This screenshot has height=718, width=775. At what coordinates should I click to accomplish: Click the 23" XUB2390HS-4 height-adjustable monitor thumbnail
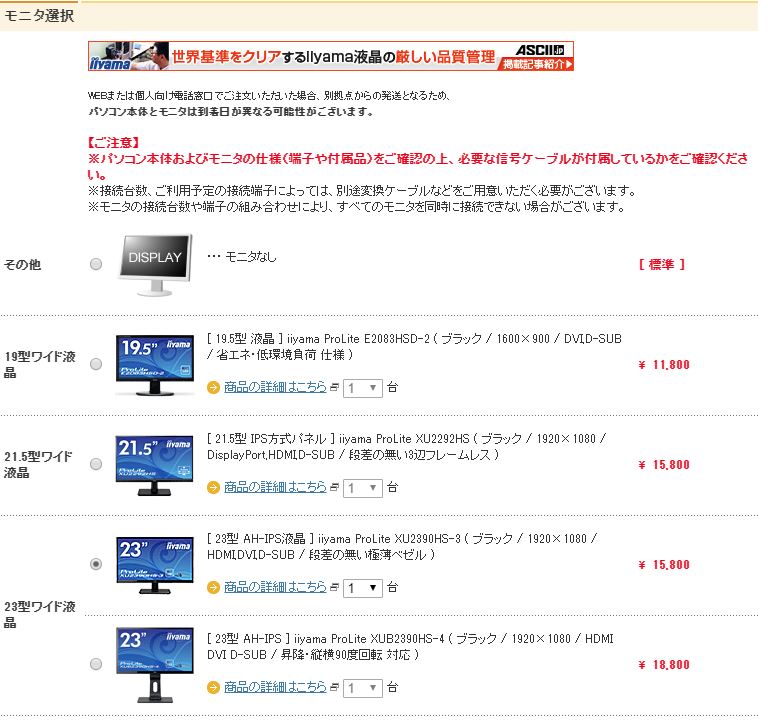point(155,665)
